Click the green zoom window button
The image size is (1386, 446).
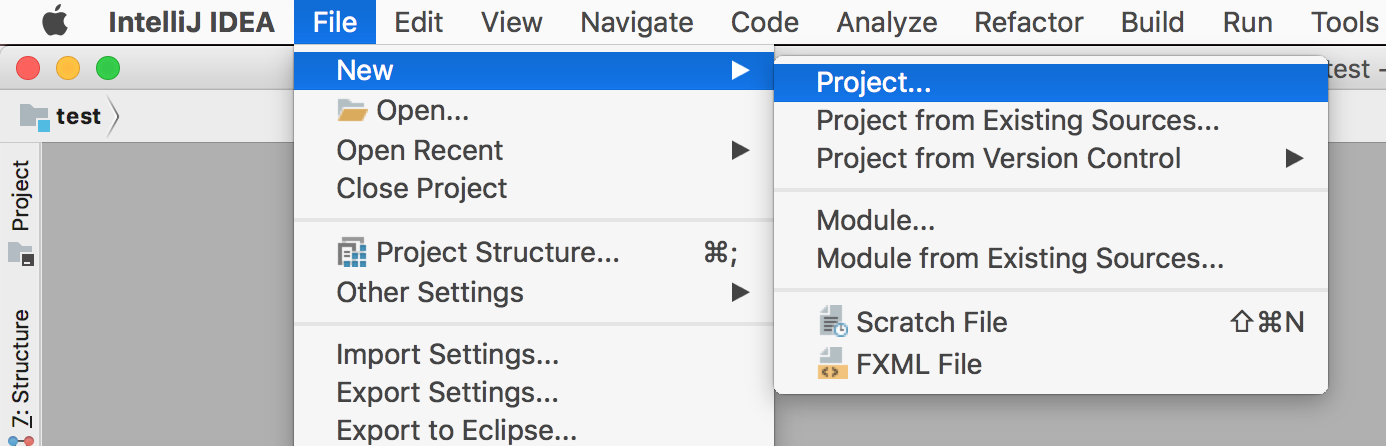(107, 69)
